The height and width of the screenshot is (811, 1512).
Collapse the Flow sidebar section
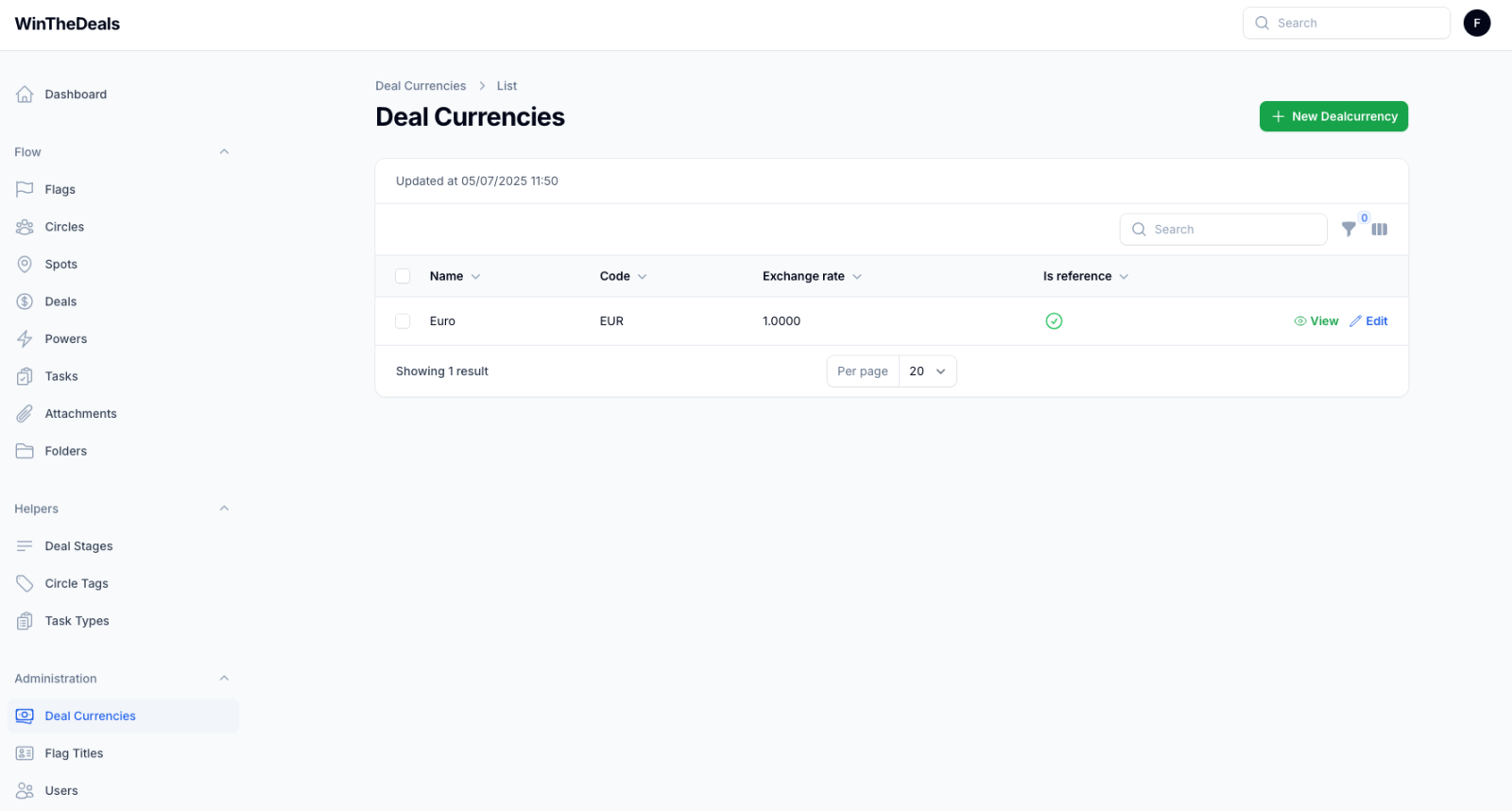click(224, 152)
